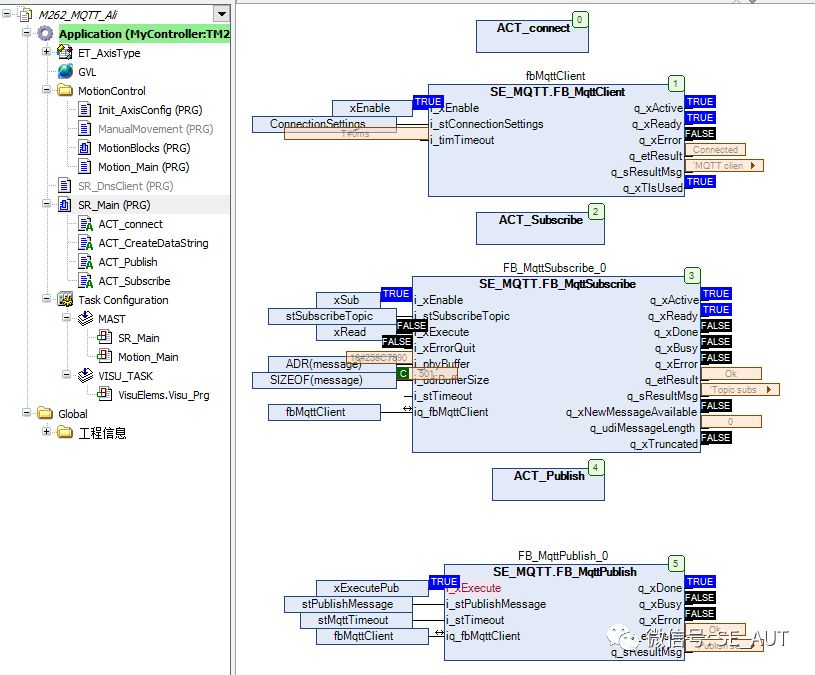This screenshot has width=815, height=675.
Task: Select ACT_CreateDataString in the tree
Action: (153, 243)
